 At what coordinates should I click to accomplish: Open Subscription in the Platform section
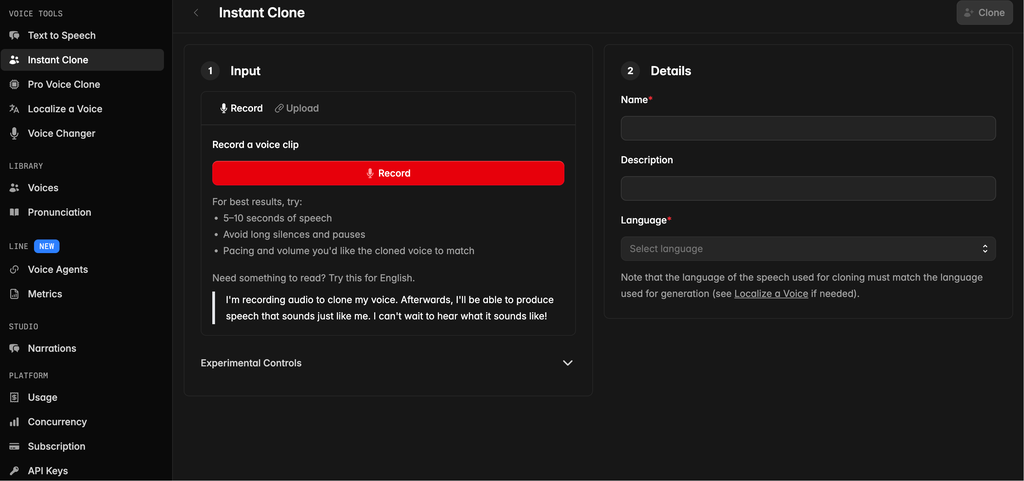(x=56, y=447)
